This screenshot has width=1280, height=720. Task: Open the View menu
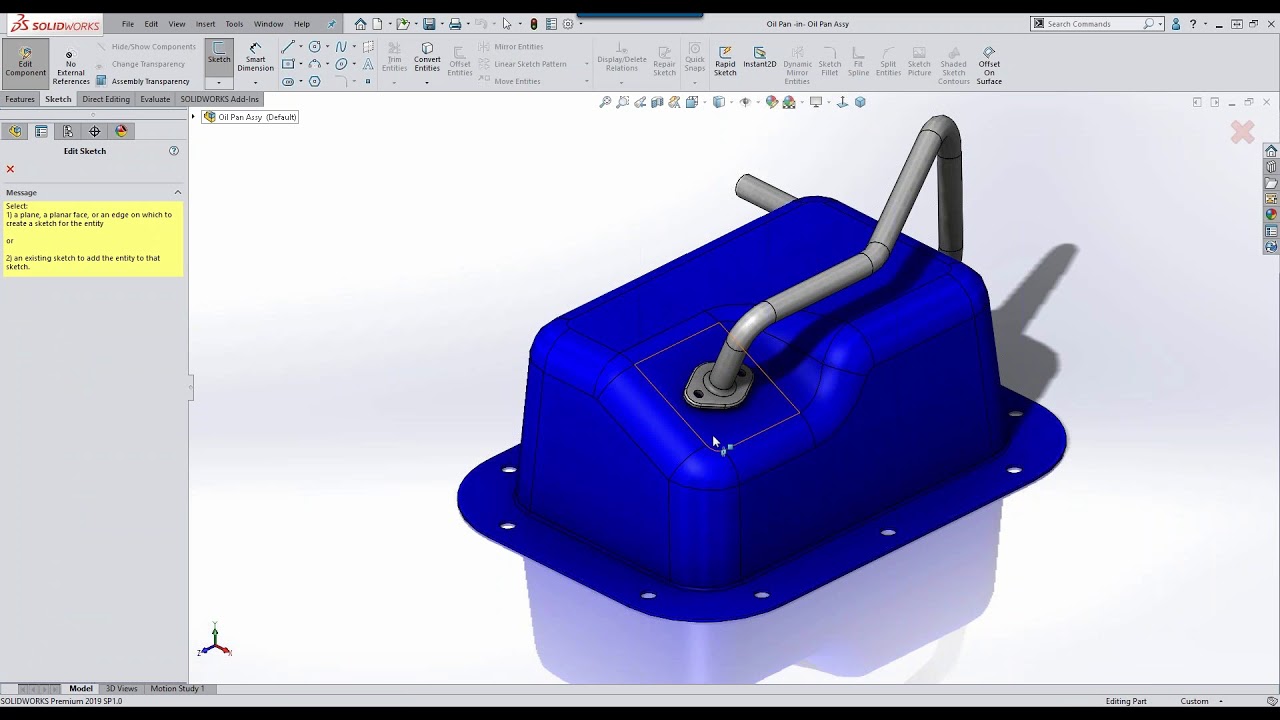pyautogui.click(x=177, y=24)
